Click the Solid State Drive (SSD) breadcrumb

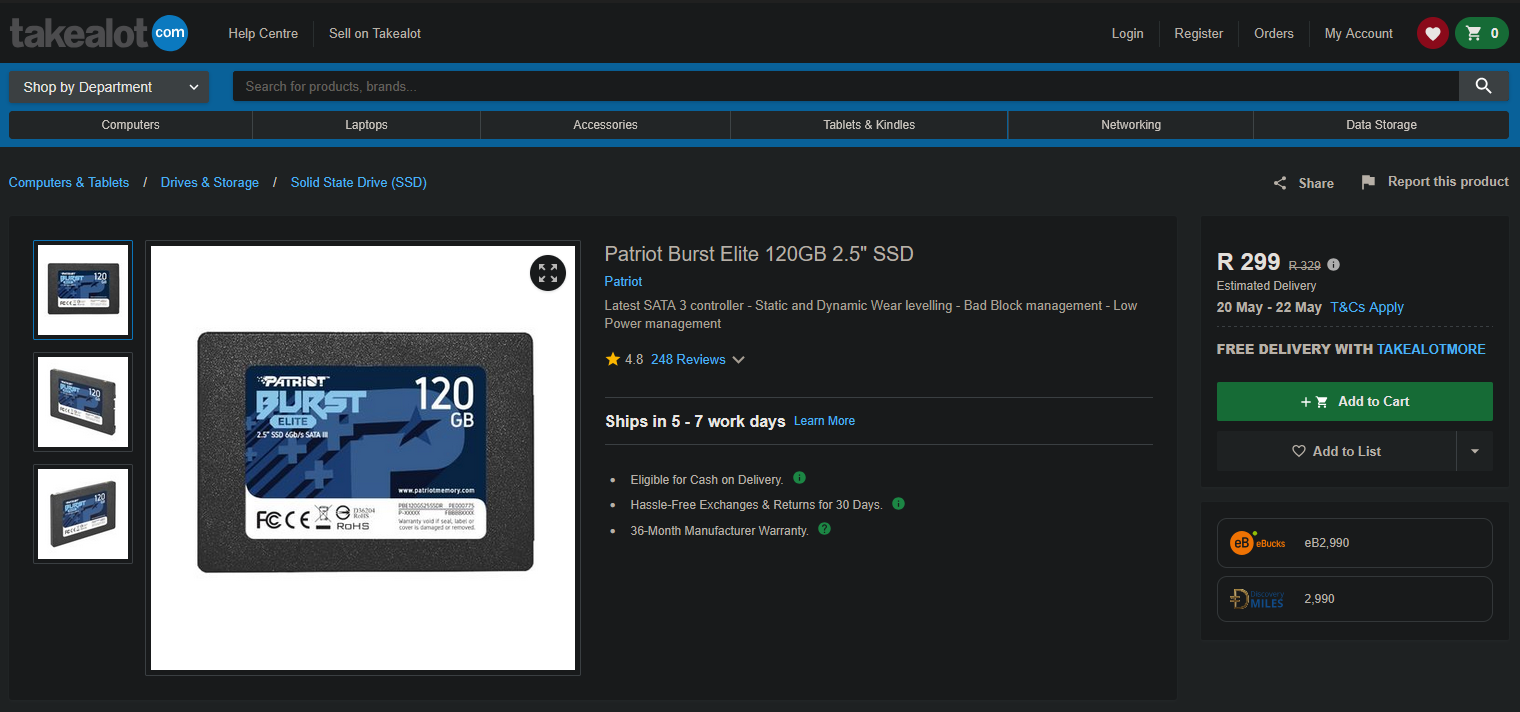tap(359, 182)
